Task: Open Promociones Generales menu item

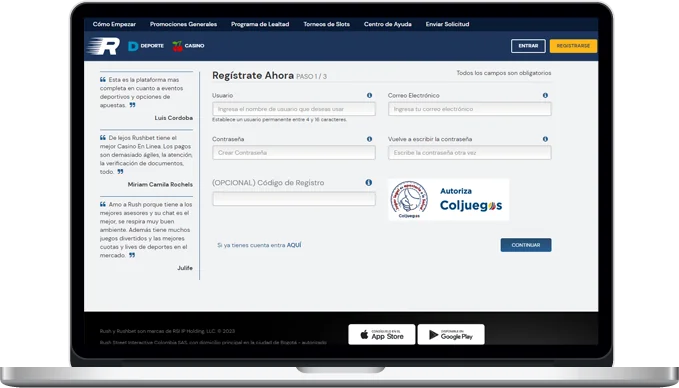Action: (184, 24)
